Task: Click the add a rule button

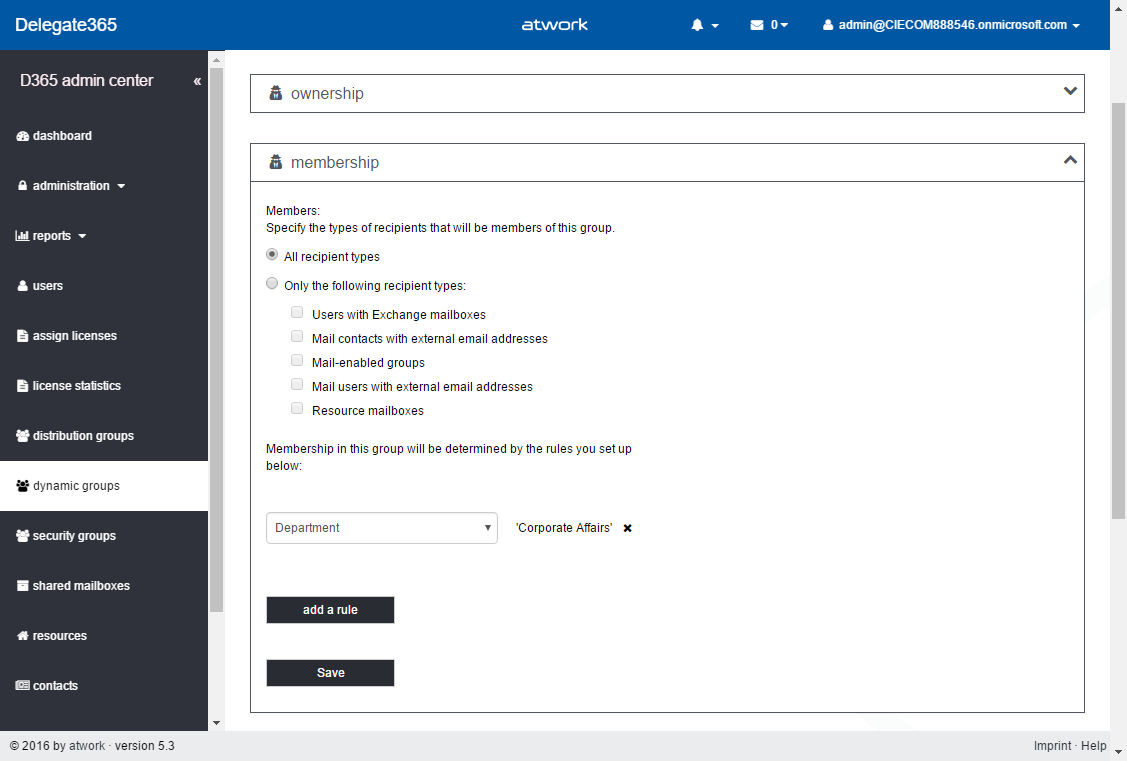Action: (330, 610)
